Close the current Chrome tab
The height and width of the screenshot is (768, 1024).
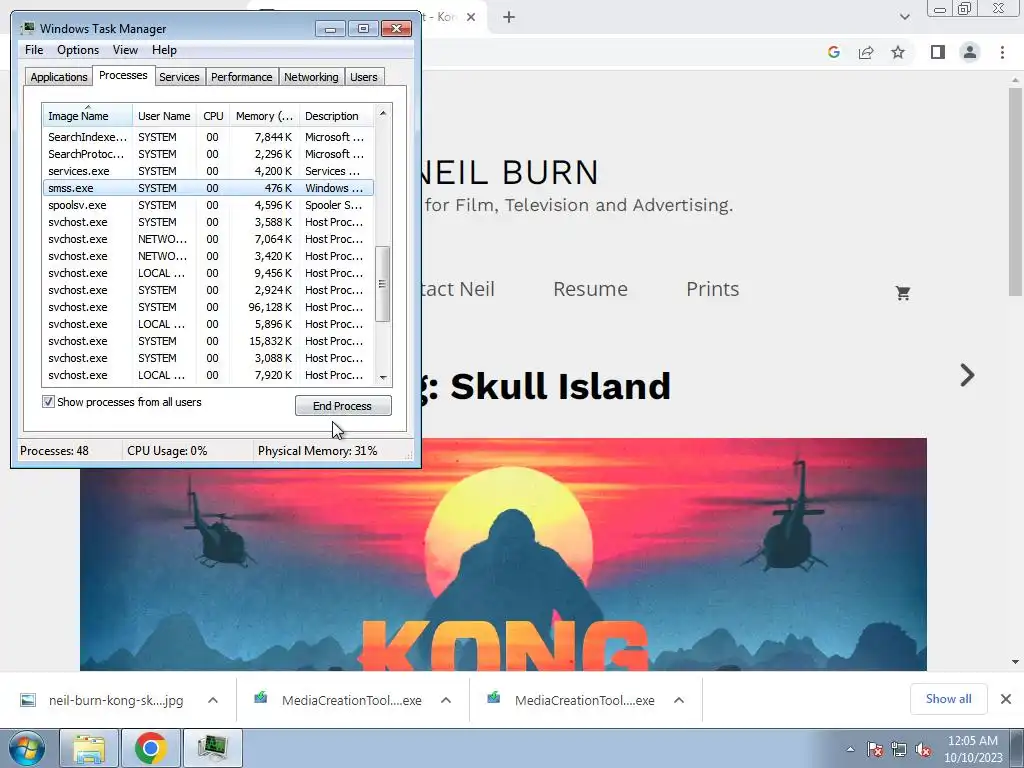(471, 17)
